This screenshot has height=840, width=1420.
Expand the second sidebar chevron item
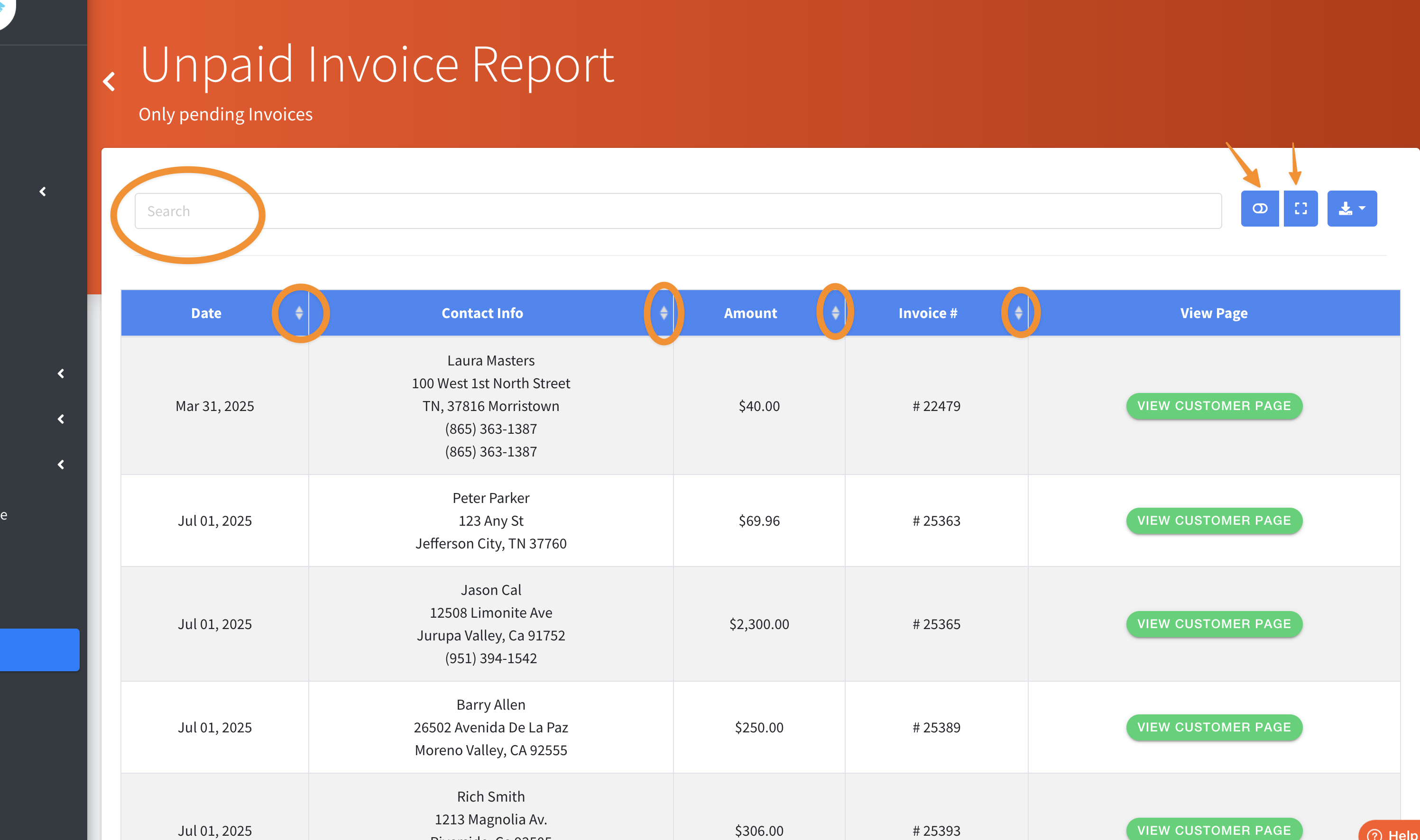[61, 374]
